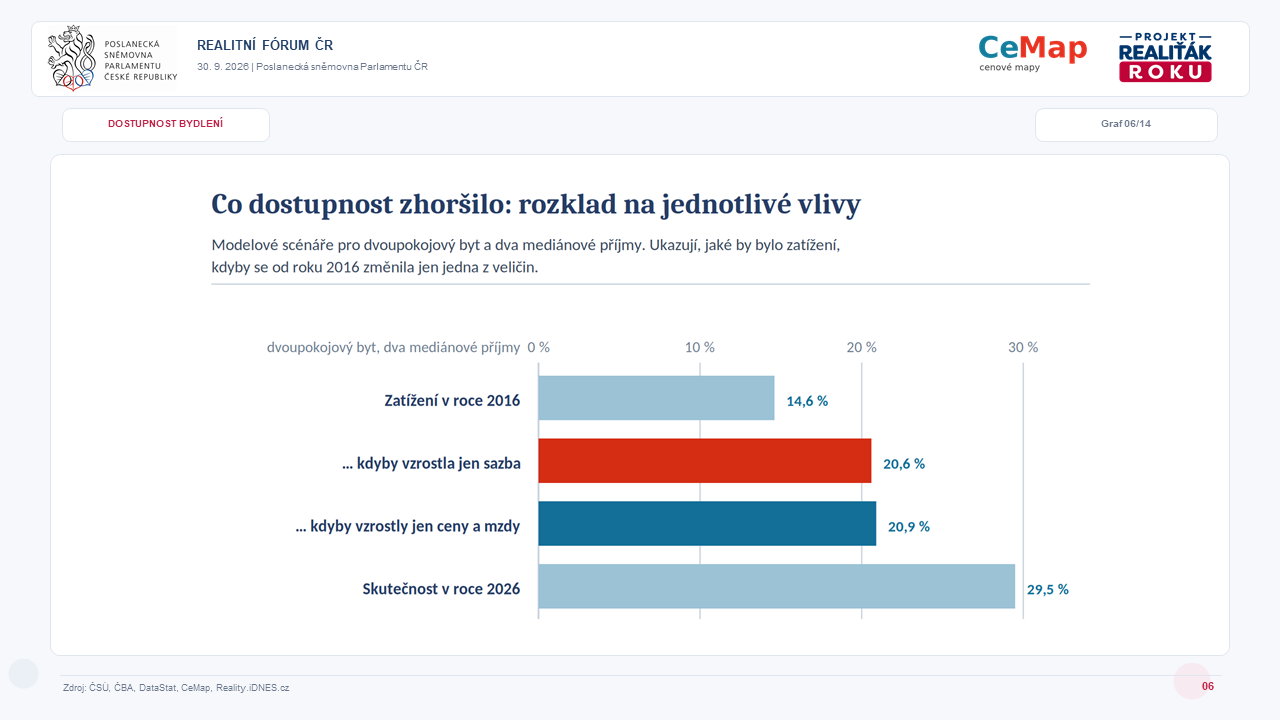Click the dark blue ceny a mzdy bar

[x=707, y=524]
